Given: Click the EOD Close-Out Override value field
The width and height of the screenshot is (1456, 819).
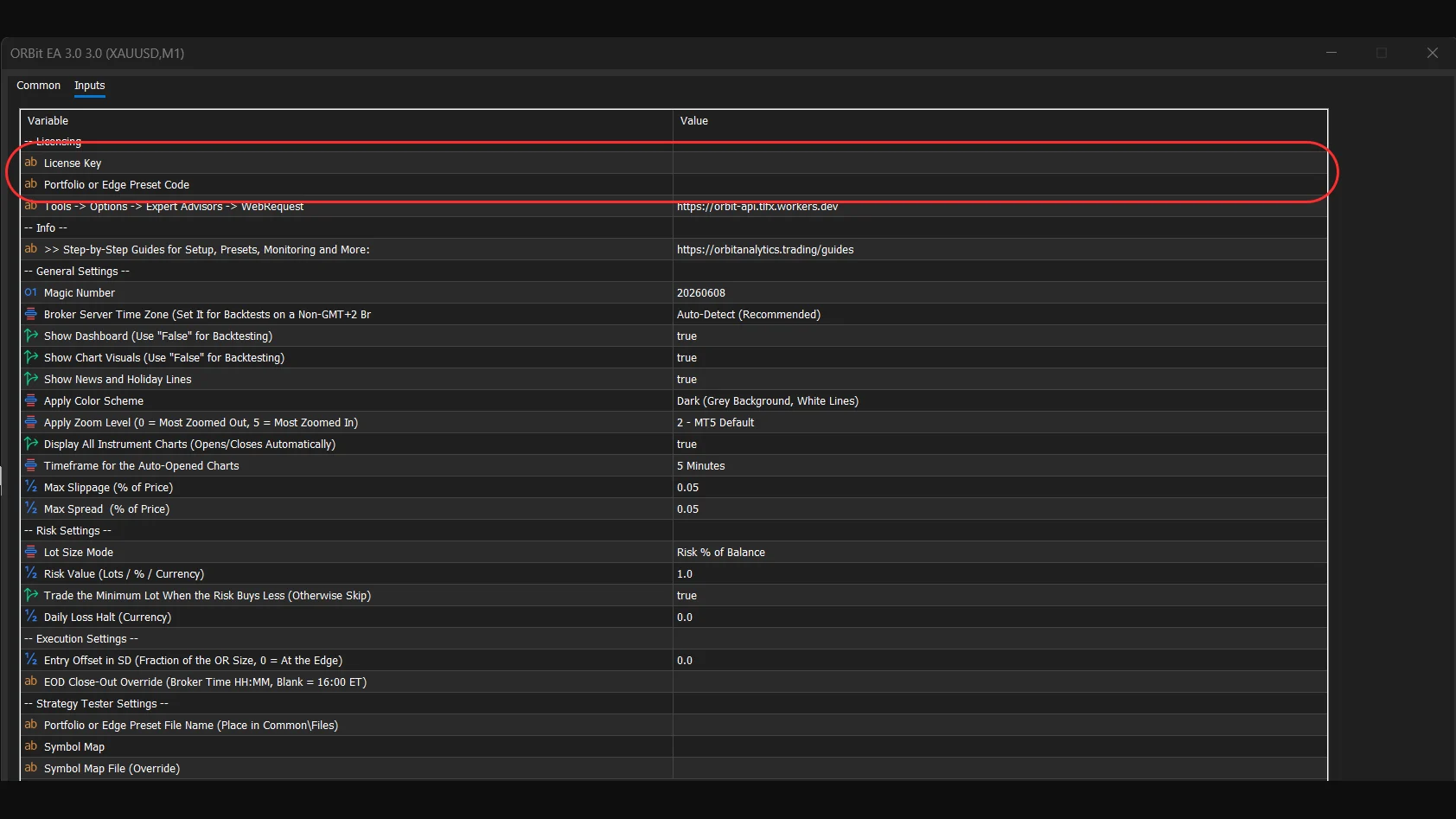Looking at the screenshot, I should [x=999, y=681].
